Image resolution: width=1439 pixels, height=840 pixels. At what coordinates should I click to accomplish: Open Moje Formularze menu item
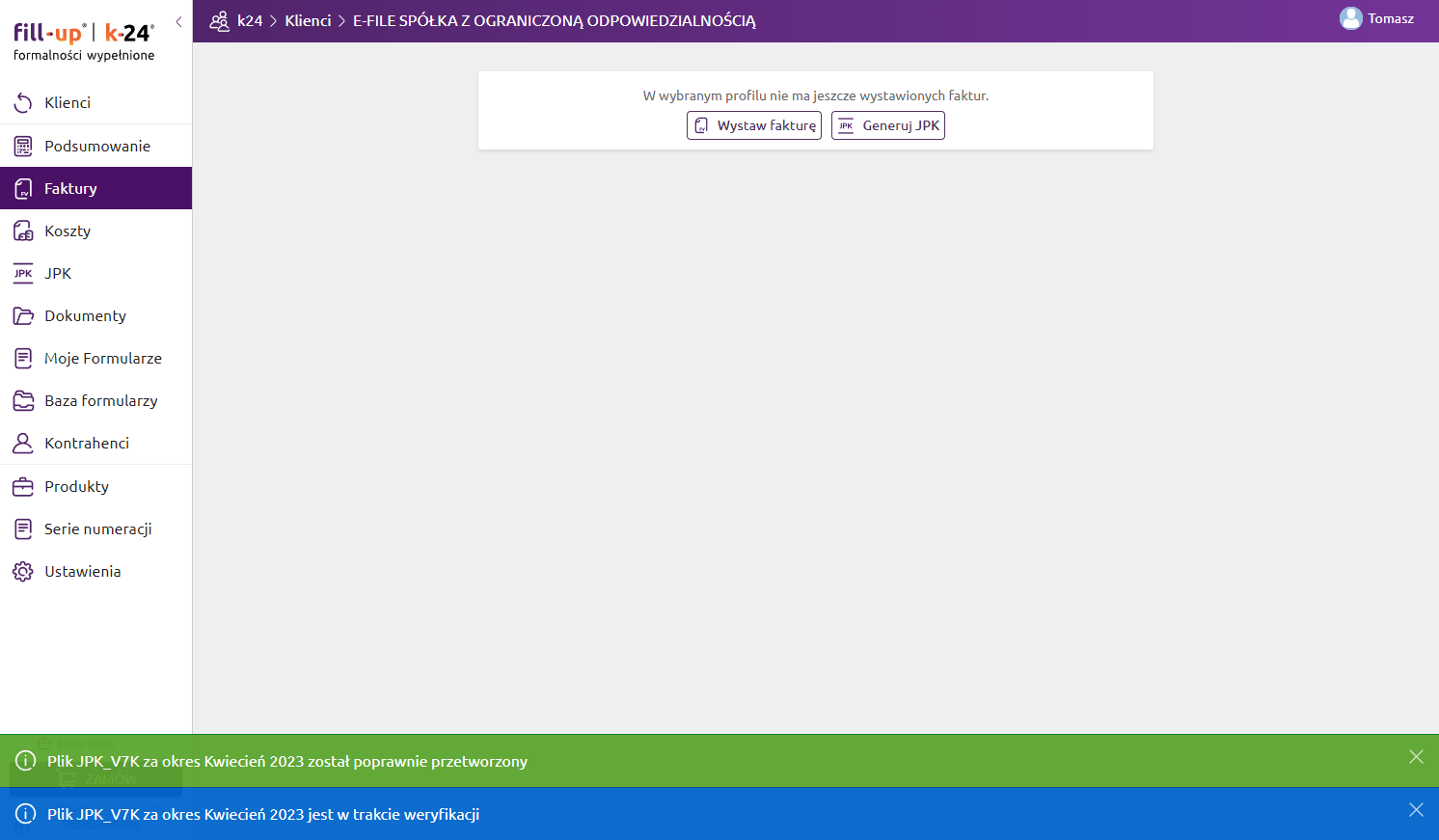point(102,359)
